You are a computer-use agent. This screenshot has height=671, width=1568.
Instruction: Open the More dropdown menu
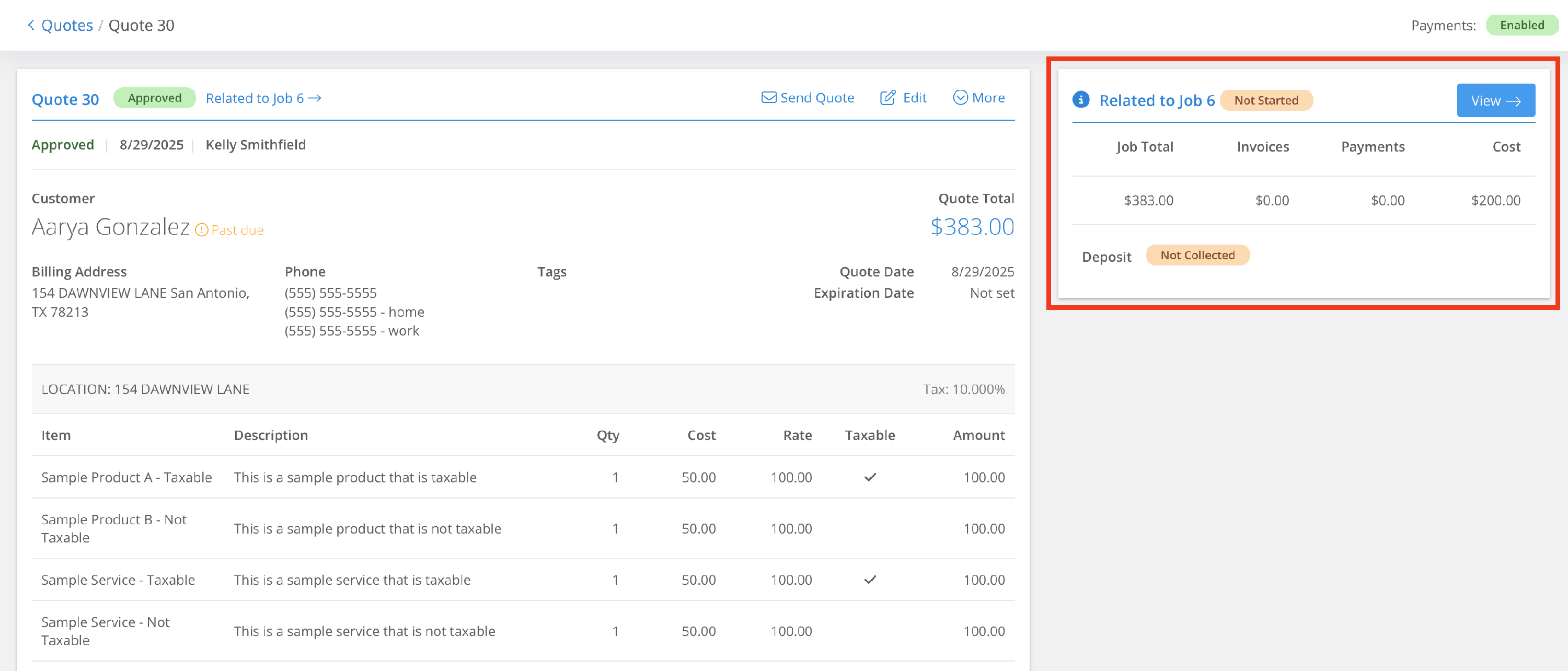pos(979,97)
